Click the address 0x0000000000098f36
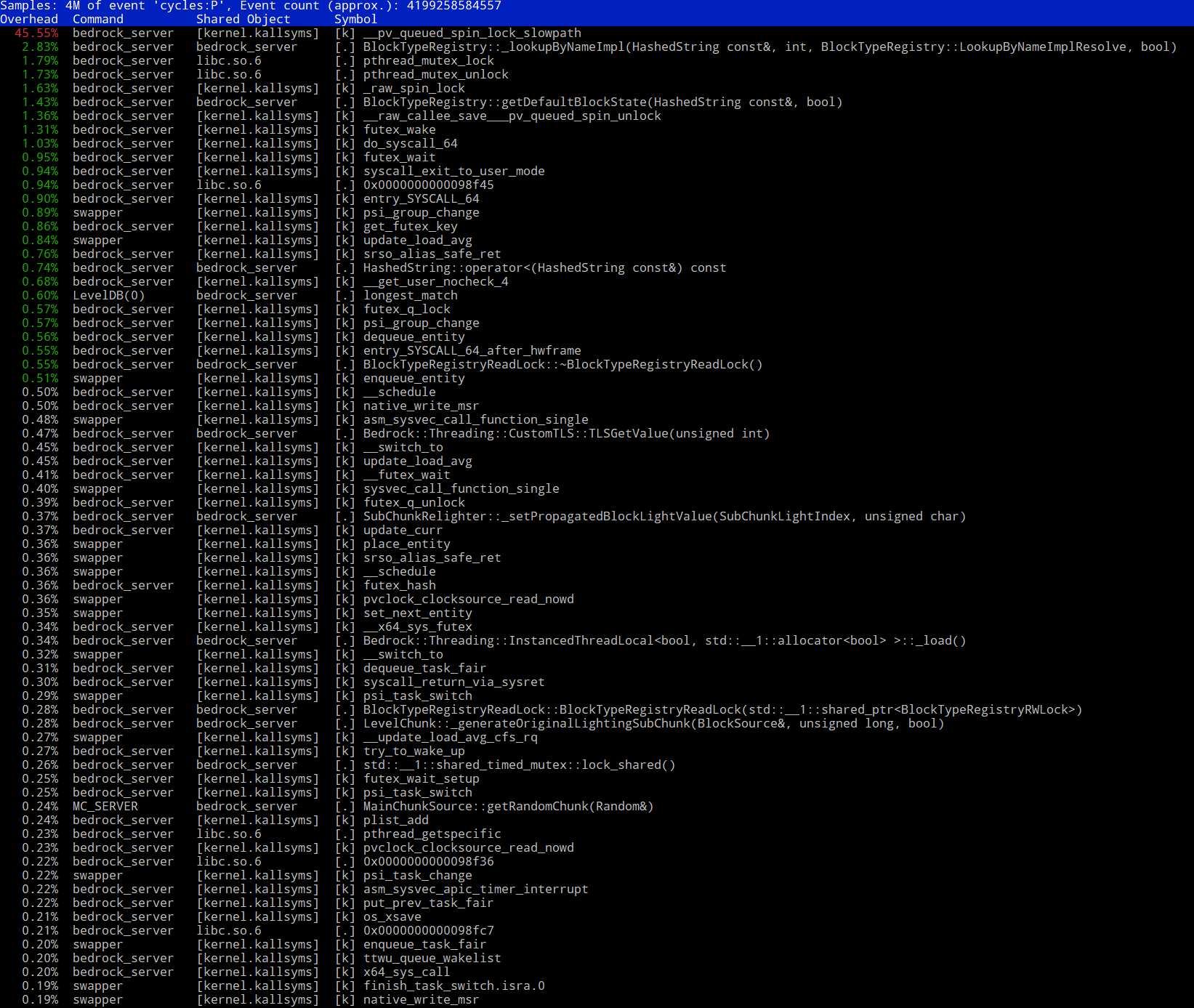Viewport: 1194px width, 1008px height. (429, 862)
